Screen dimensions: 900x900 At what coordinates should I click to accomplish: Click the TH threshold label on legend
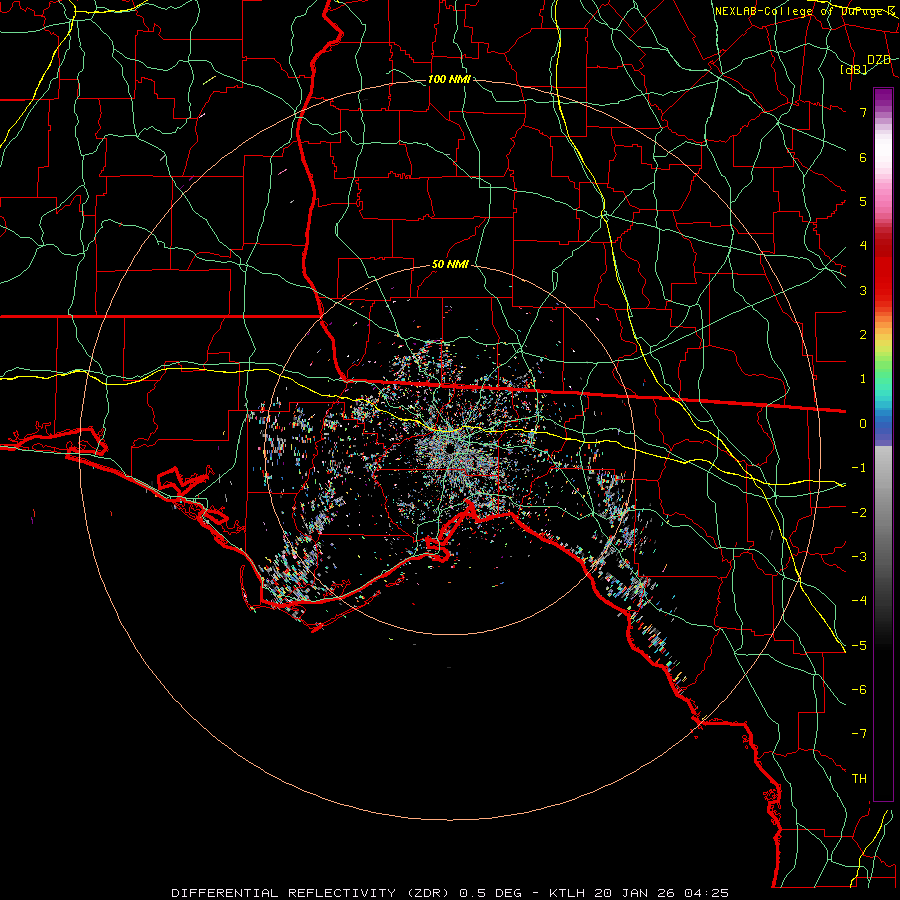[859, 779]
